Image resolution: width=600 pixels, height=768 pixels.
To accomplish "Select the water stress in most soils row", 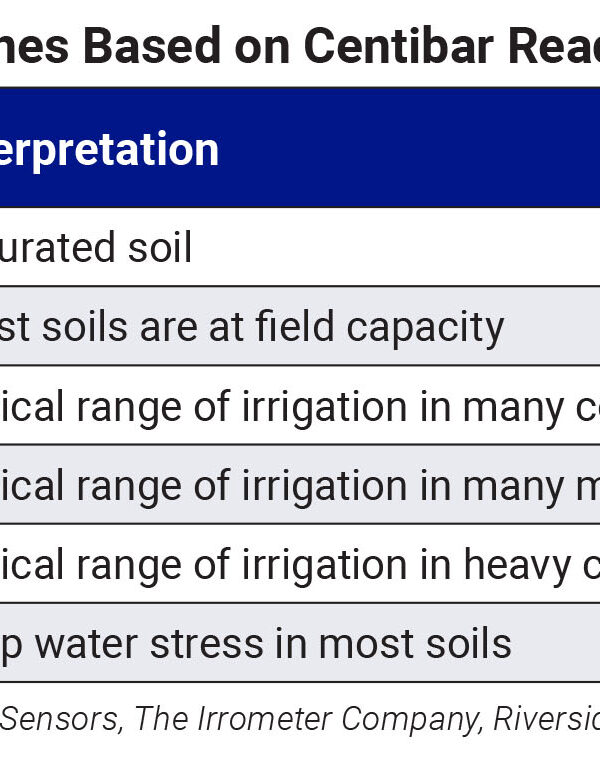I will tap(300, 643).
